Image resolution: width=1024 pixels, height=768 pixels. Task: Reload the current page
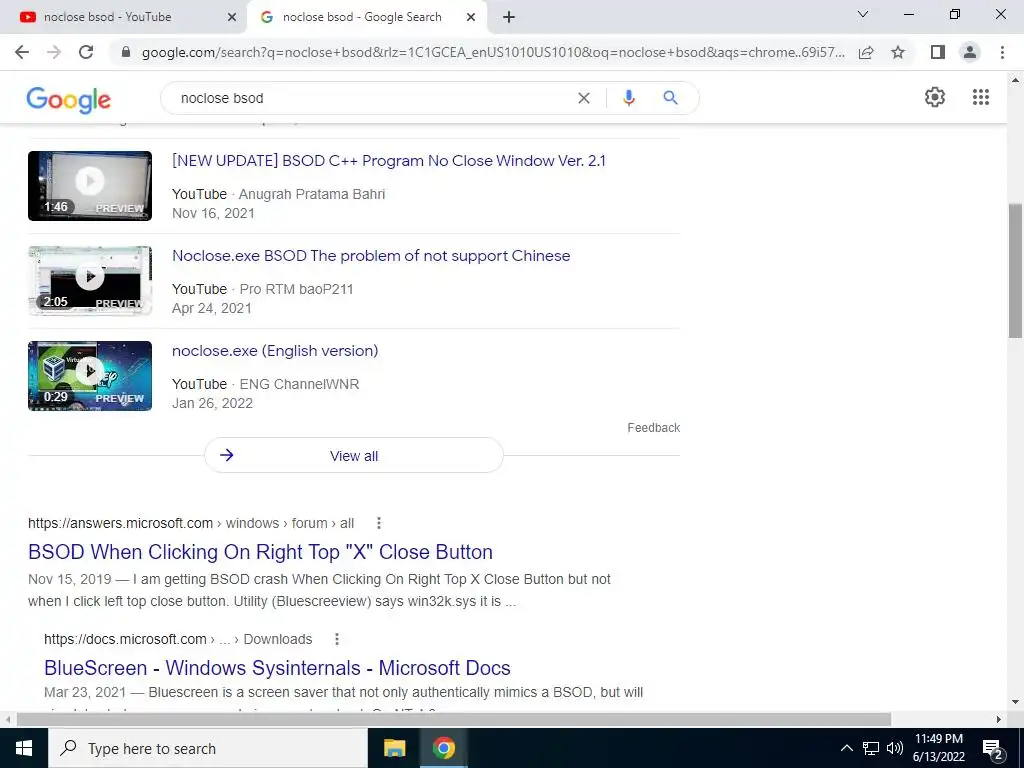click(x=86, y=52)
